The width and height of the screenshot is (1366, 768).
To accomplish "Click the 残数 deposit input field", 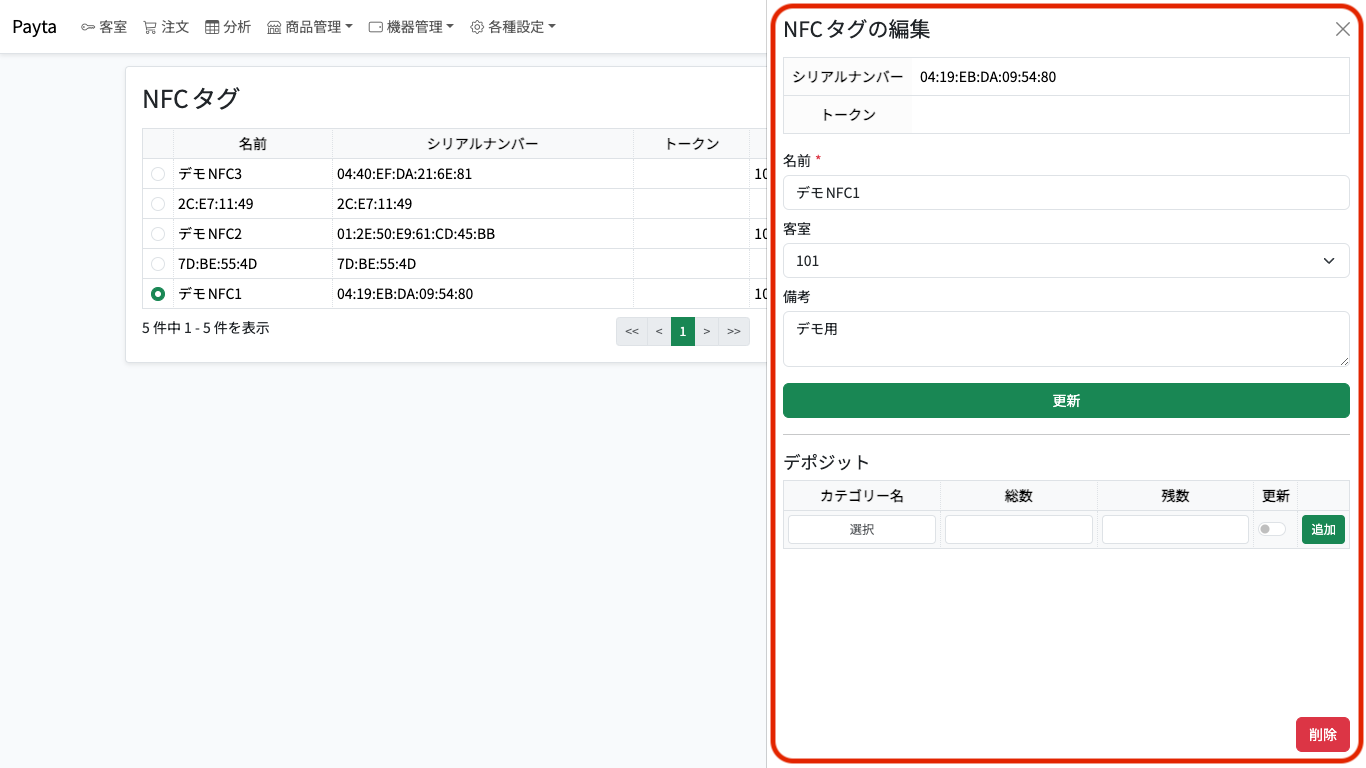I will point(1176,530).
